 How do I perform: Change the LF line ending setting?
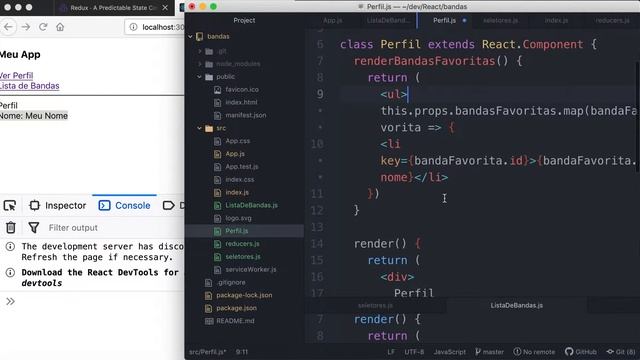(x=391, y=352)
